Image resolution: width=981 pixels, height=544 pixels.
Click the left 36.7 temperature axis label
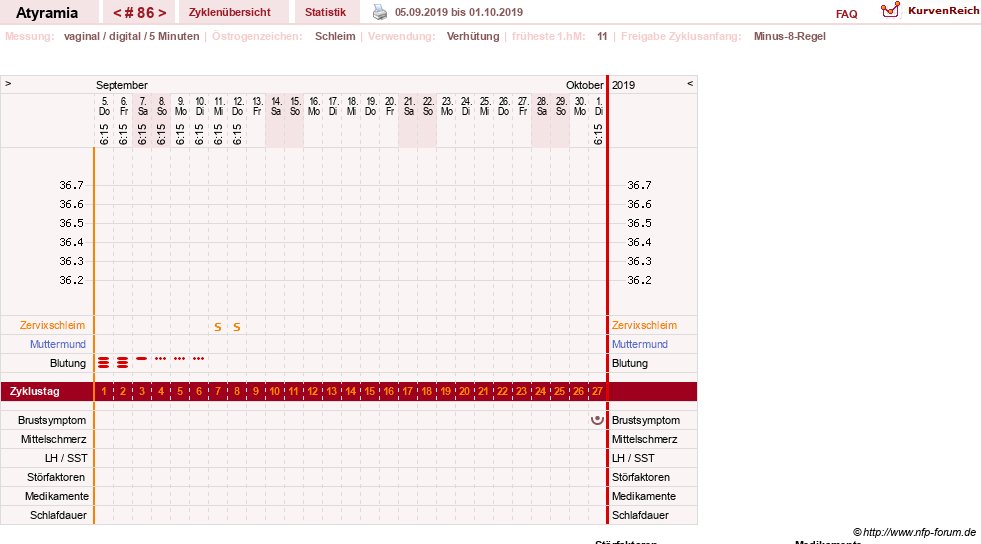point(71,185)
